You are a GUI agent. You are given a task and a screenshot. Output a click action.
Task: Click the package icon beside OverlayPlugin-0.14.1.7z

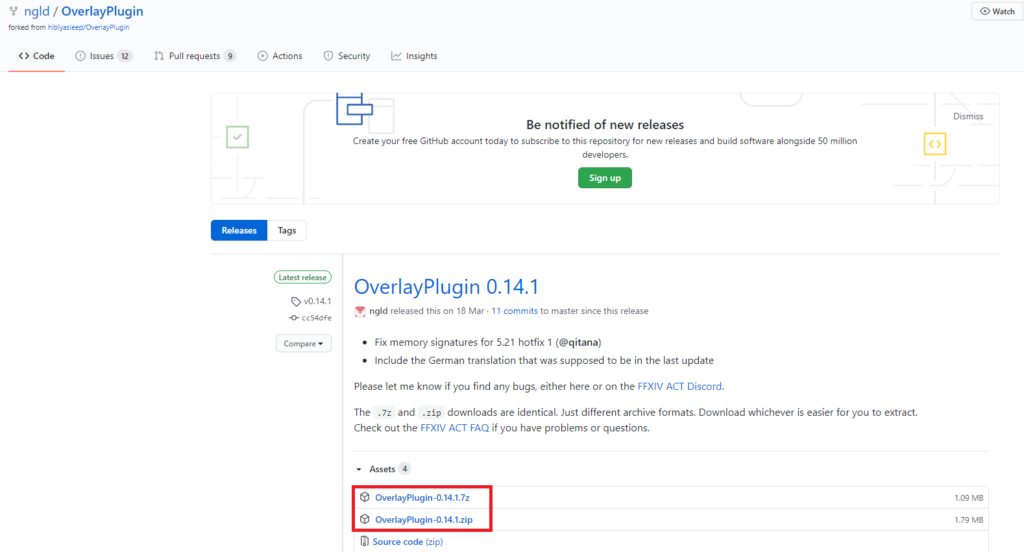(x=365, y=497)
